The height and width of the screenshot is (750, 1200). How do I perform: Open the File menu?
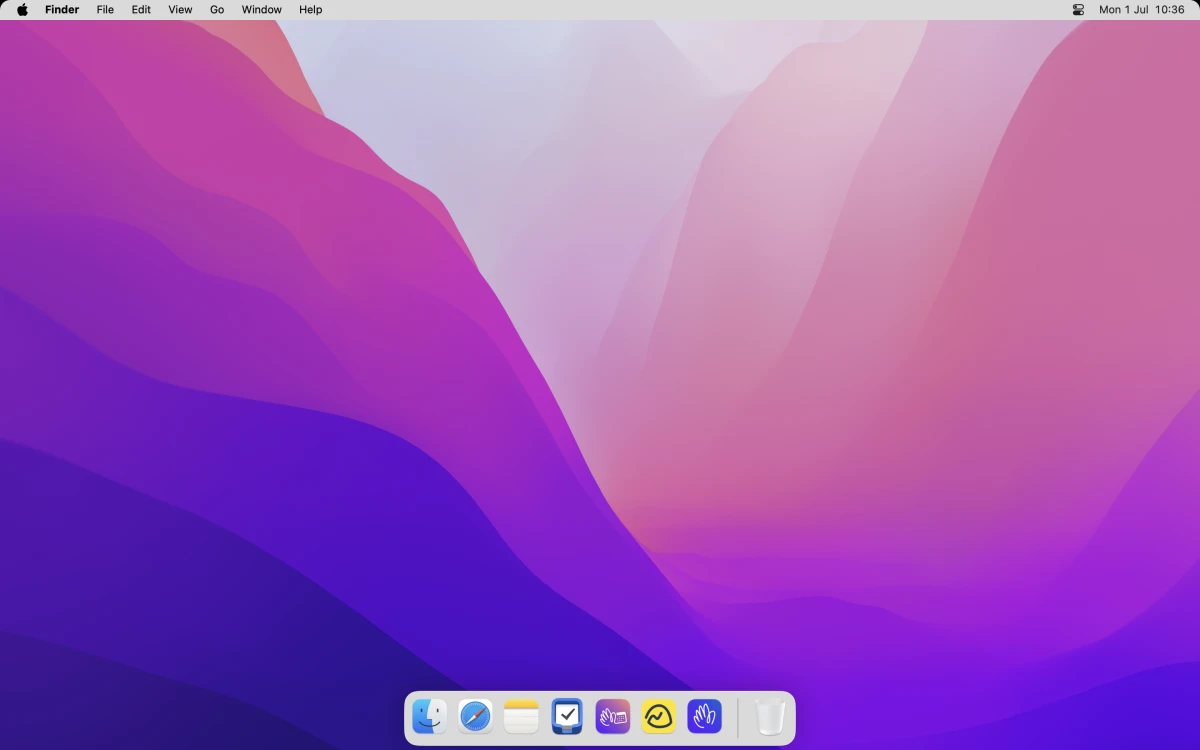point(105,10)
